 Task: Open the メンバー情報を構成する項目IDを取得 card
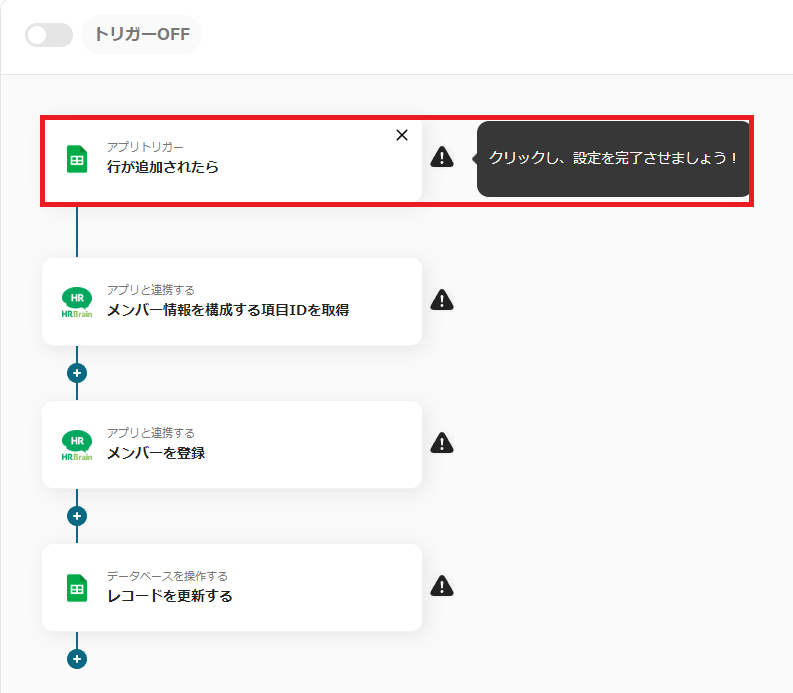(232, 301)
